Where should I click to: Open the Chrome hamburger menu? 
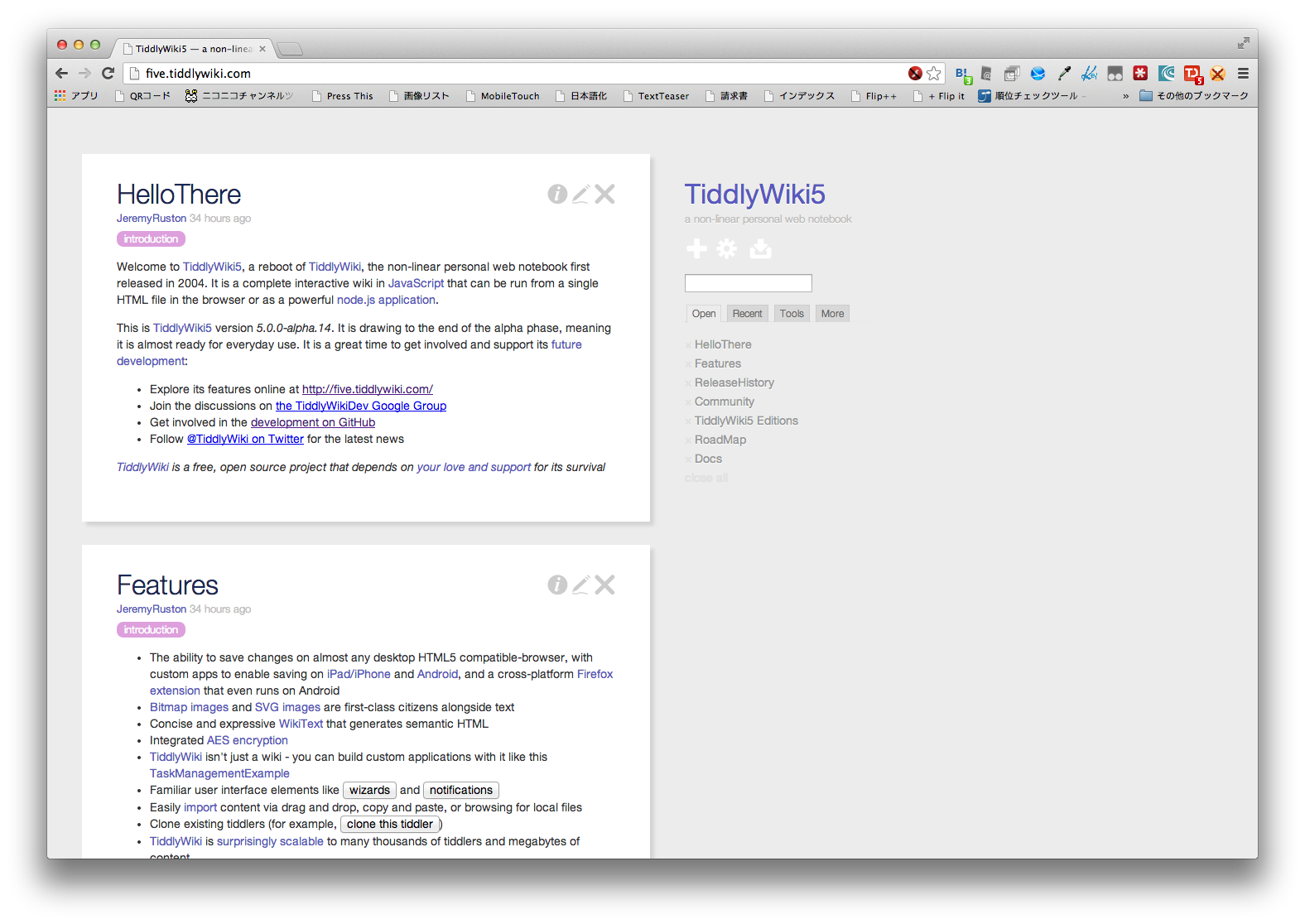1243,73
